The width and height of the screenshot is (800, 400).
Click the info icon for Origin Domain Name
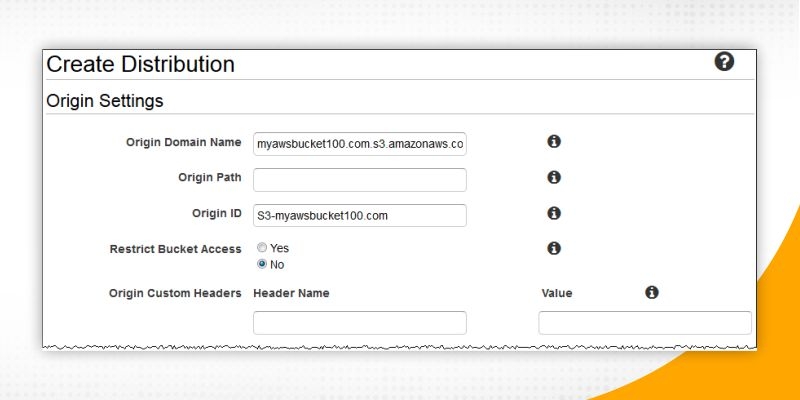[x=554, y=142]
